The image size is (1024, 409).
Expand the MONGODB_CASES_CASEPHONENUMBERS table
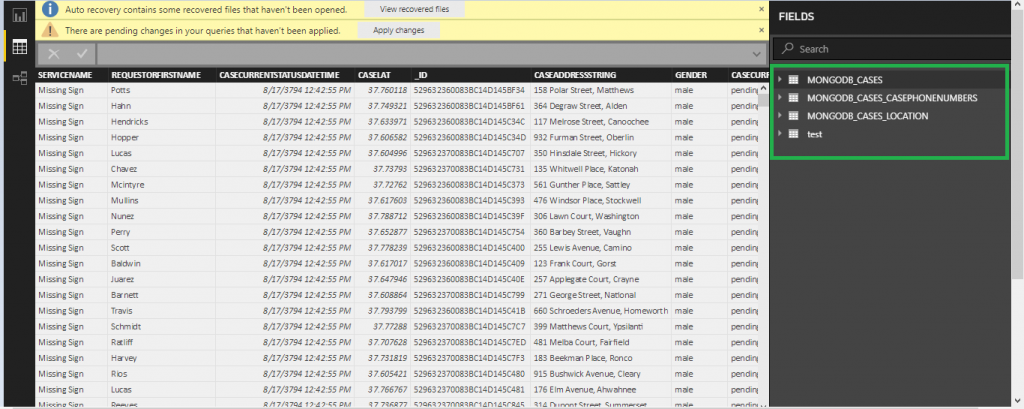pos(780,98)
